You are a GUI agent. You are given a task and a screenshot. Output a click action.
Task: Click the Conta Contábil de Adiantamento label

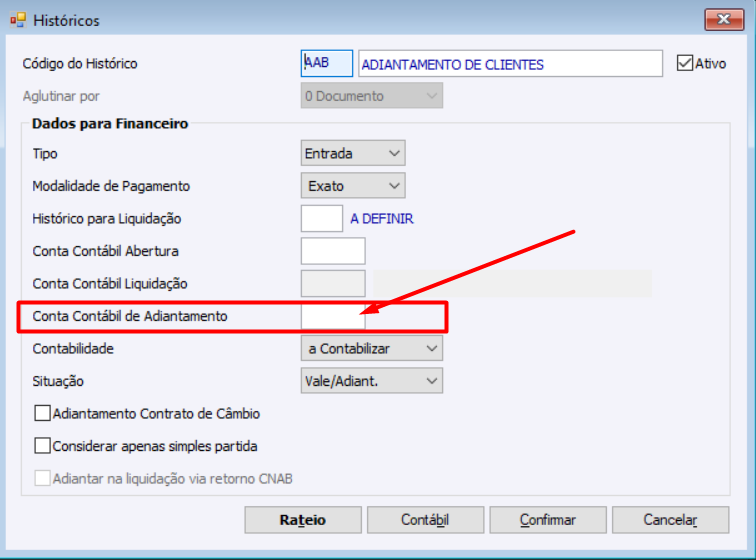130,316
